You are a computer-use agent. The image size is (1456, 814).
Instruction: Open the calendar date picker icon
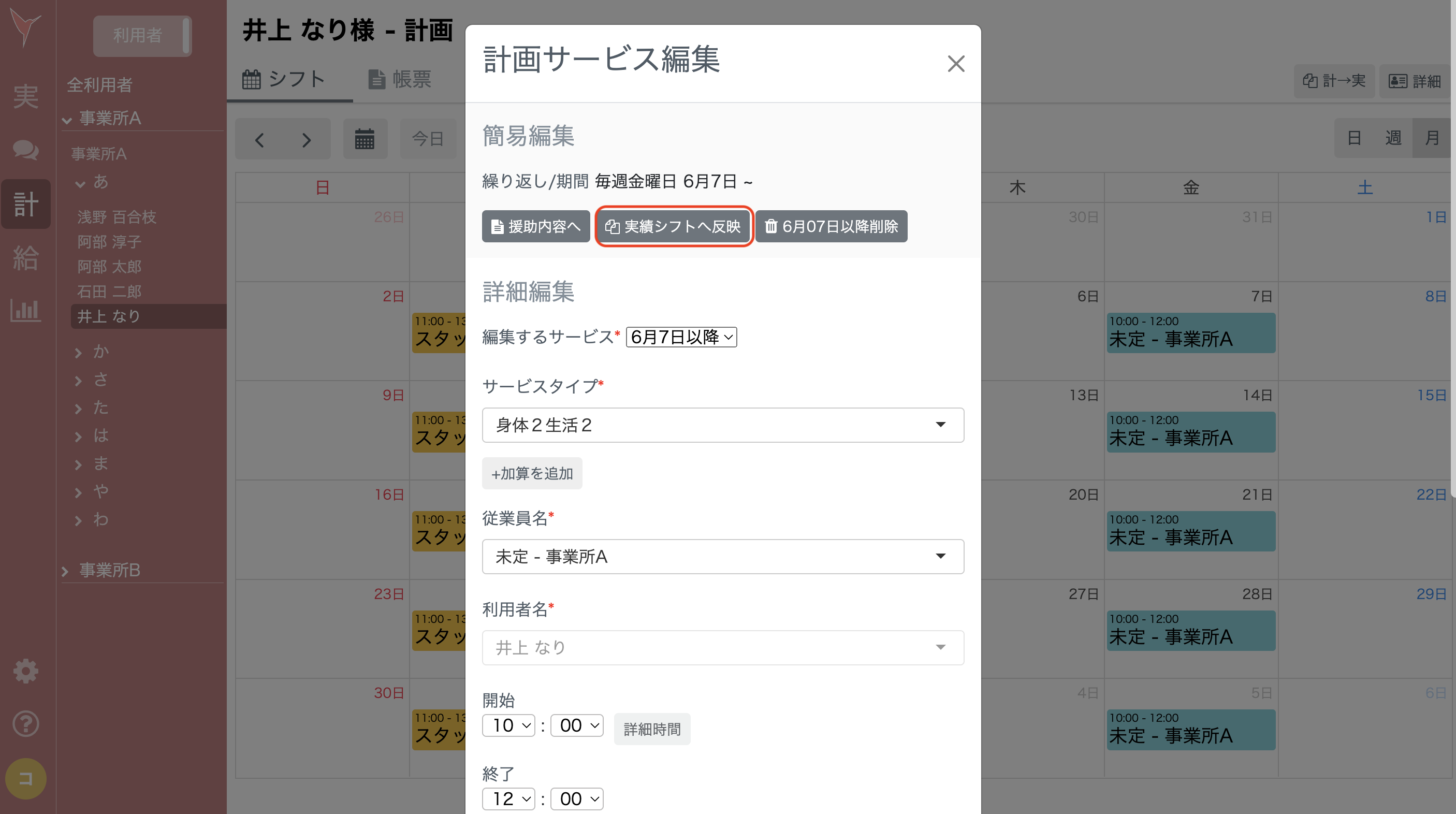pos(365,138)
